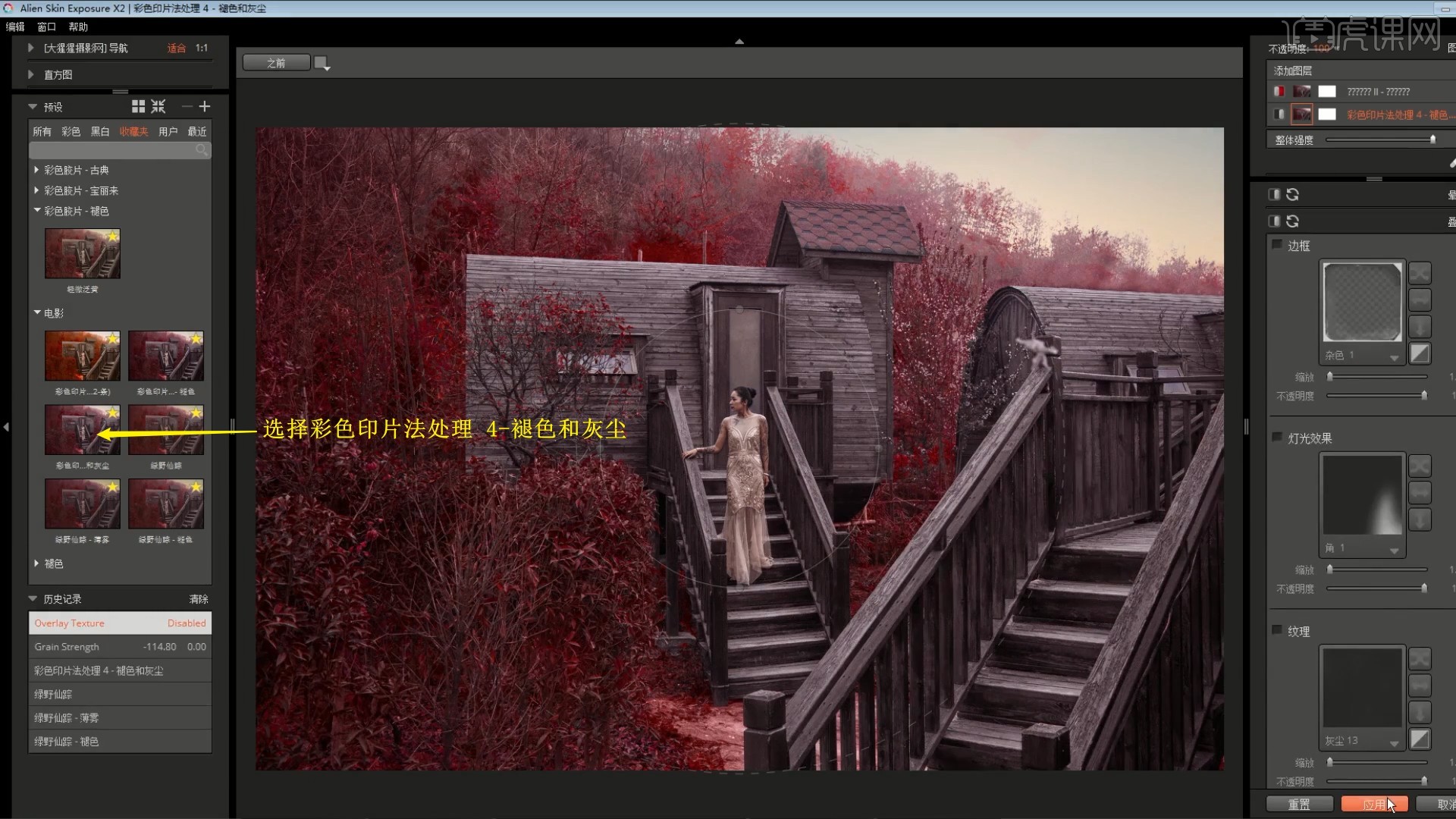Click the invert icon beside 纹理 preview
Screen dimensions: 1456x819
(x=1420, y=739)
